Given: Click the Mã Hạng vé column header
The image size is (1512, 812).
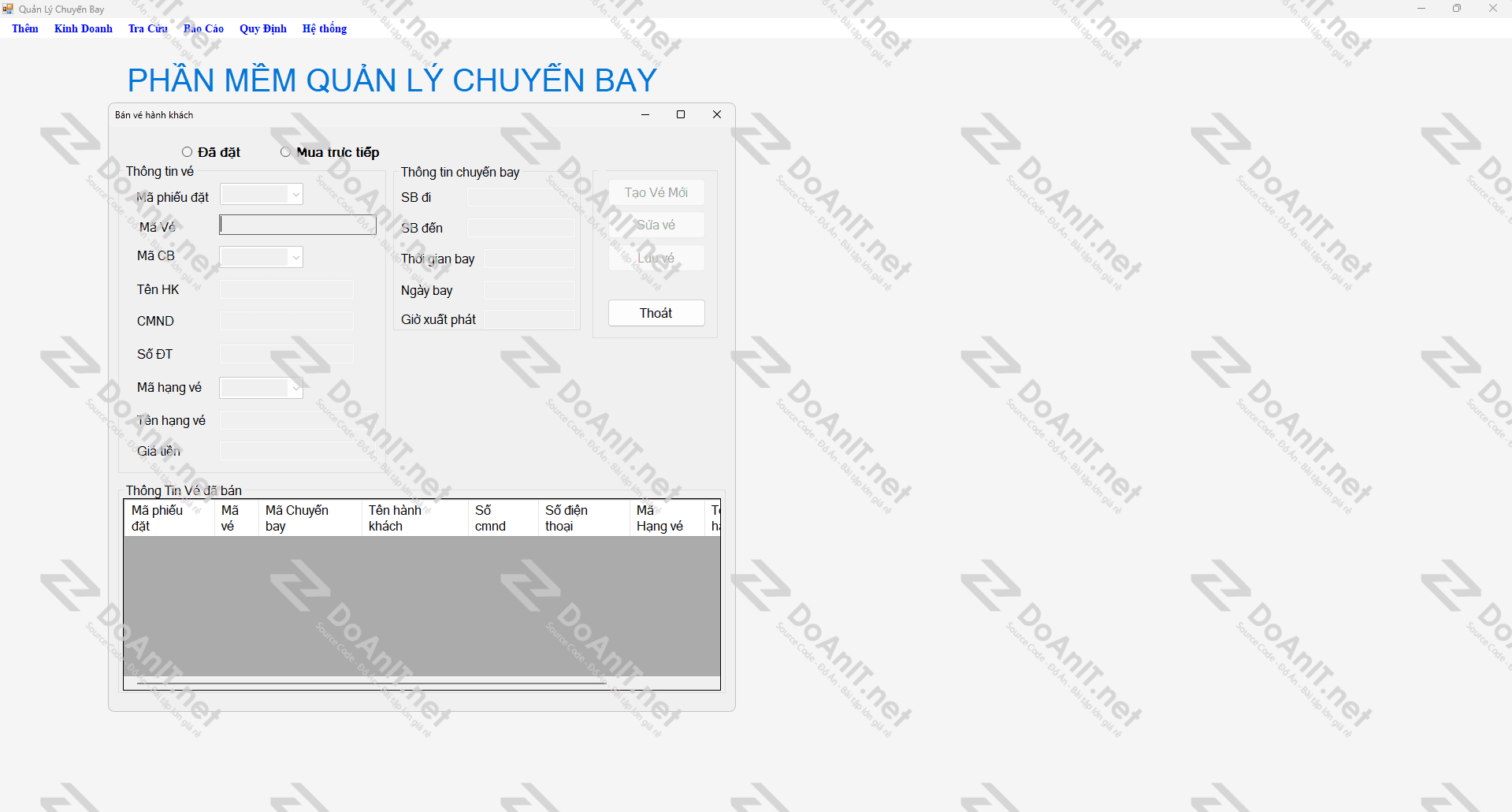Looking at the screenshot, I should tap(667, 518).
